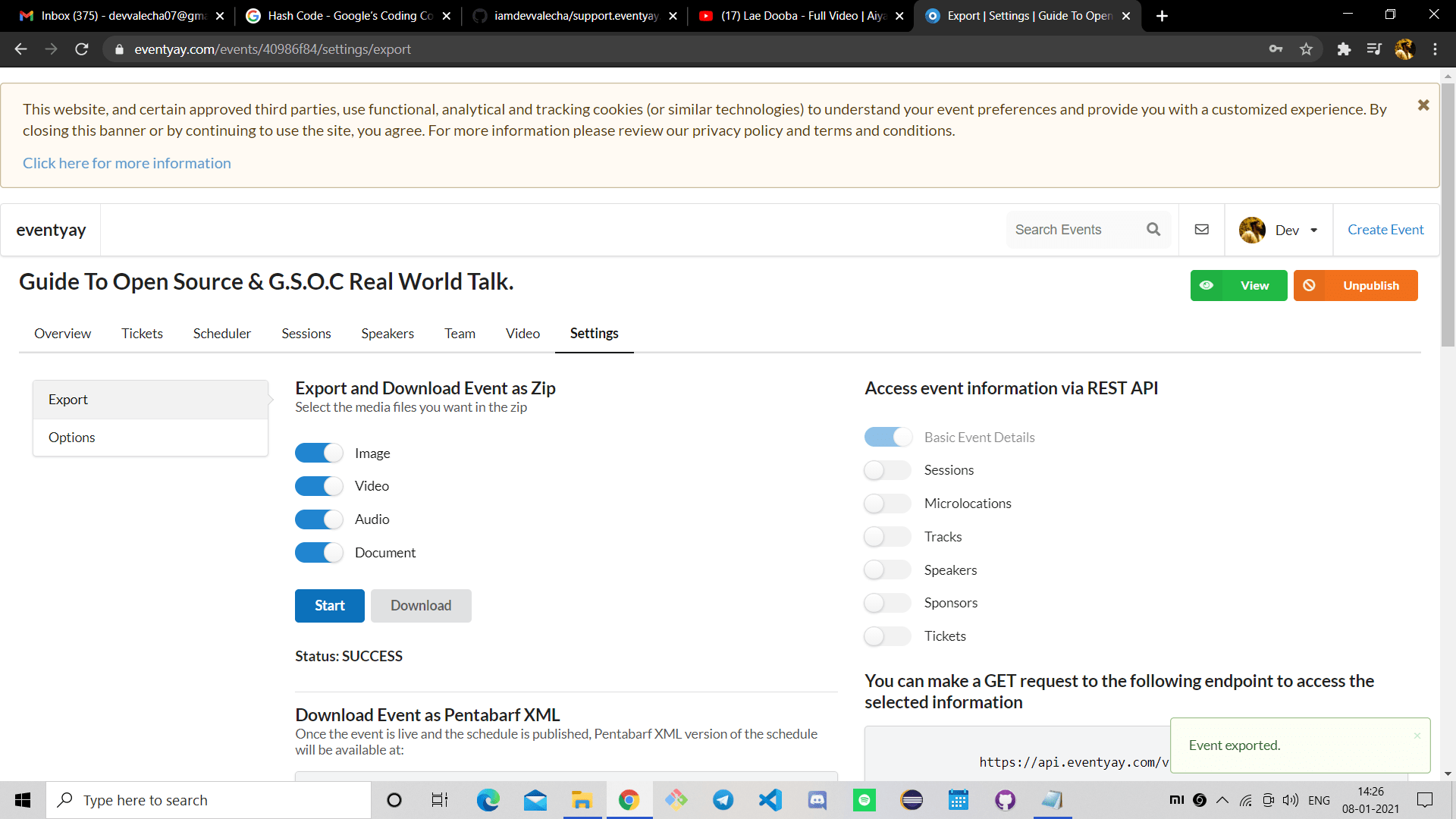Select Options in the settings sidebar
The image size is (1456, 819).
pyautogui.click(x=72, y=438)
